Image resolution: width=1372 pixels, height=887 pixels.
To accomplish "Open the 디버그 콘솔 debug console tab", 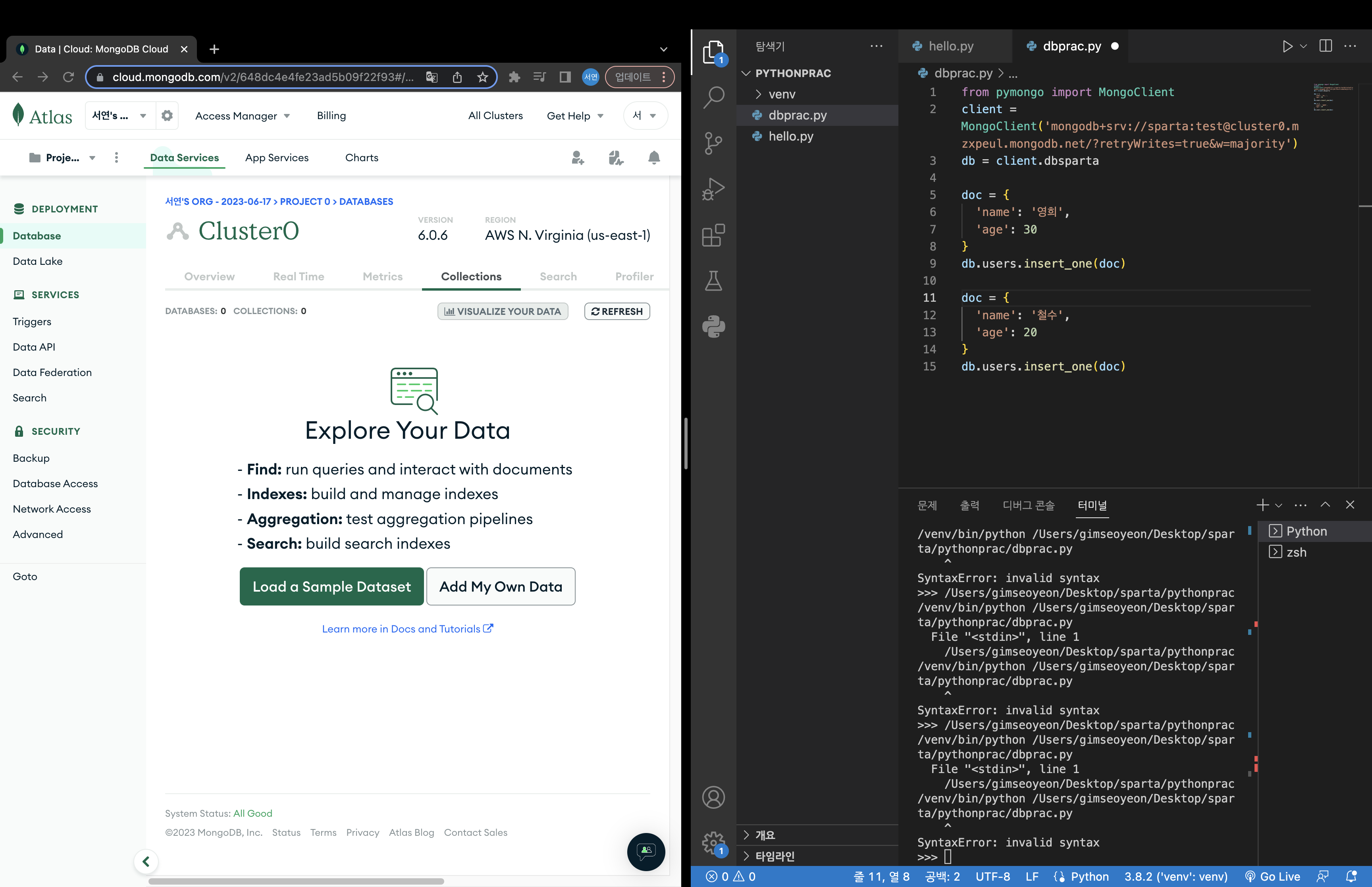I will [x=1028, y=505].
